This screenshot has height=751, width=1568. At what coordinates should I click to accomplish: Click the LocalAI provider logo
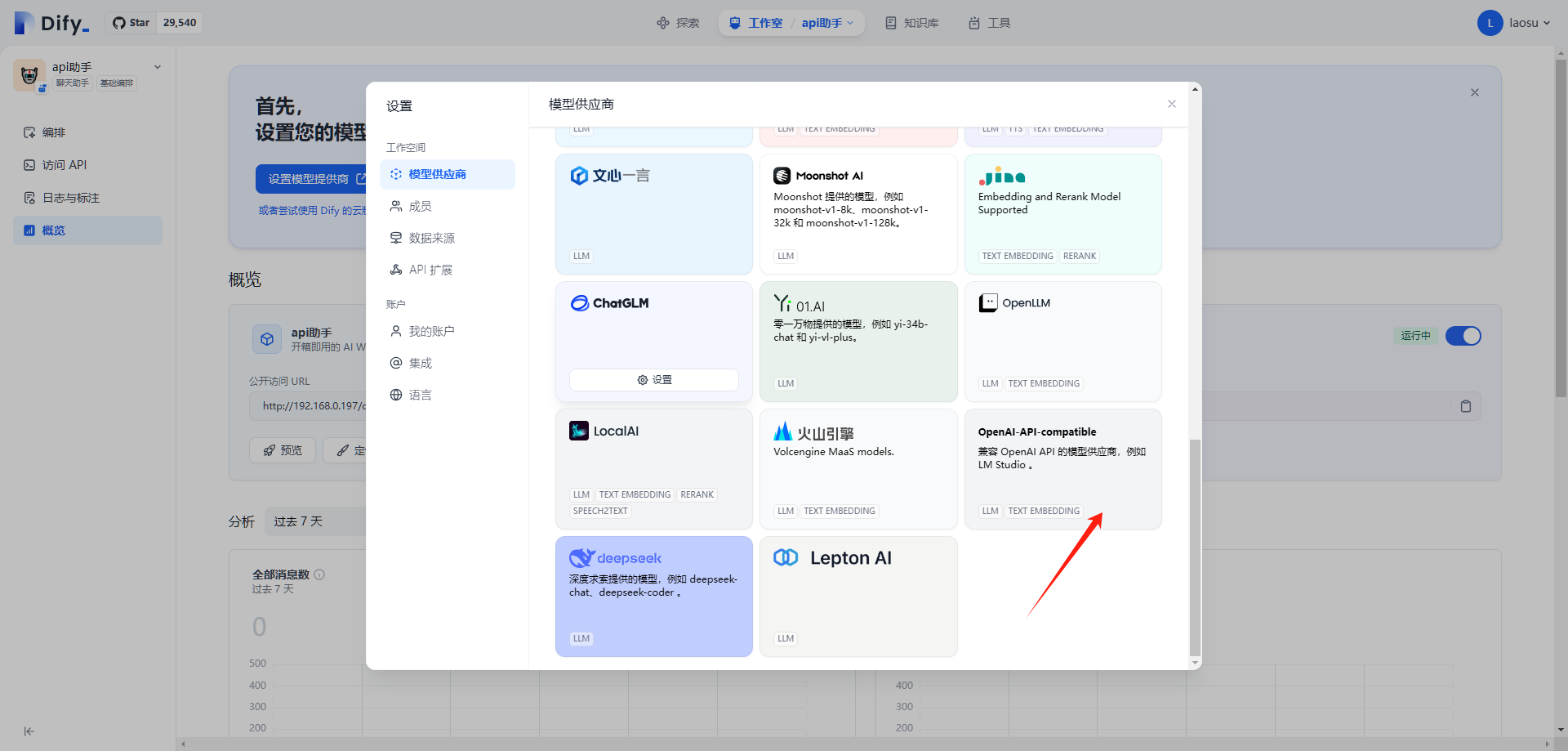click(x=604, y=431)
